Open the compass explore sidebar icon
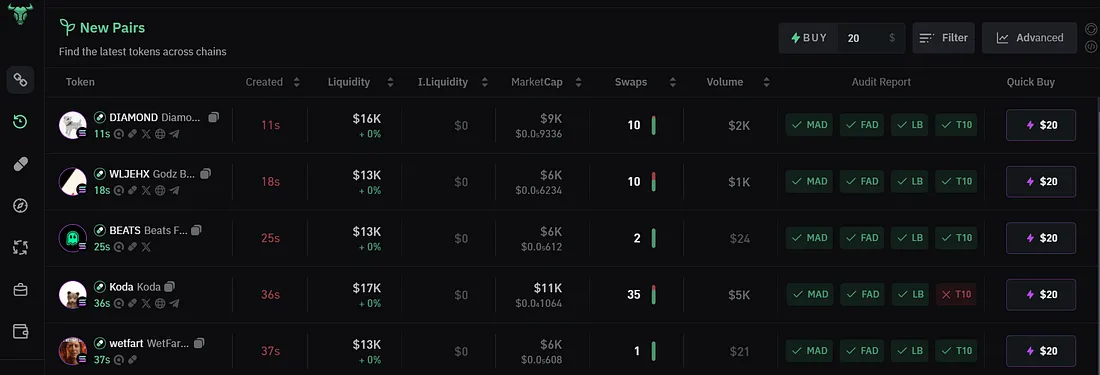This screenshot has width=1100, height=375. click(x=20, y=205)
